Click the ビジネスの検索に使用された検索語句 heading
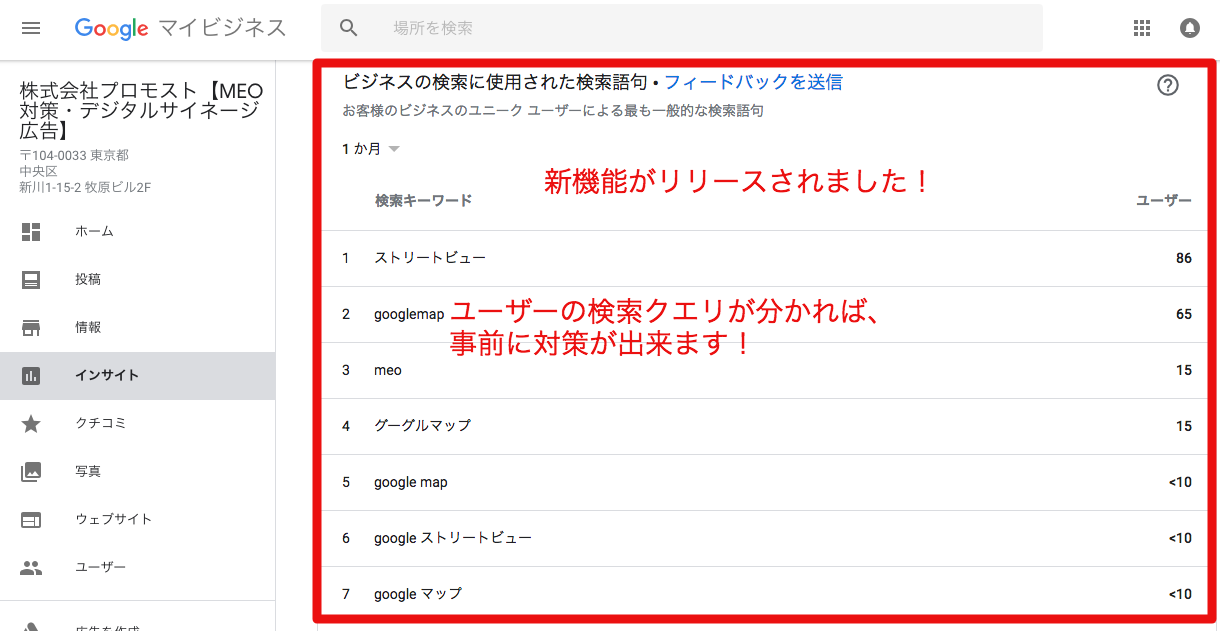The image size is (1220, 631). pos(495,82)
